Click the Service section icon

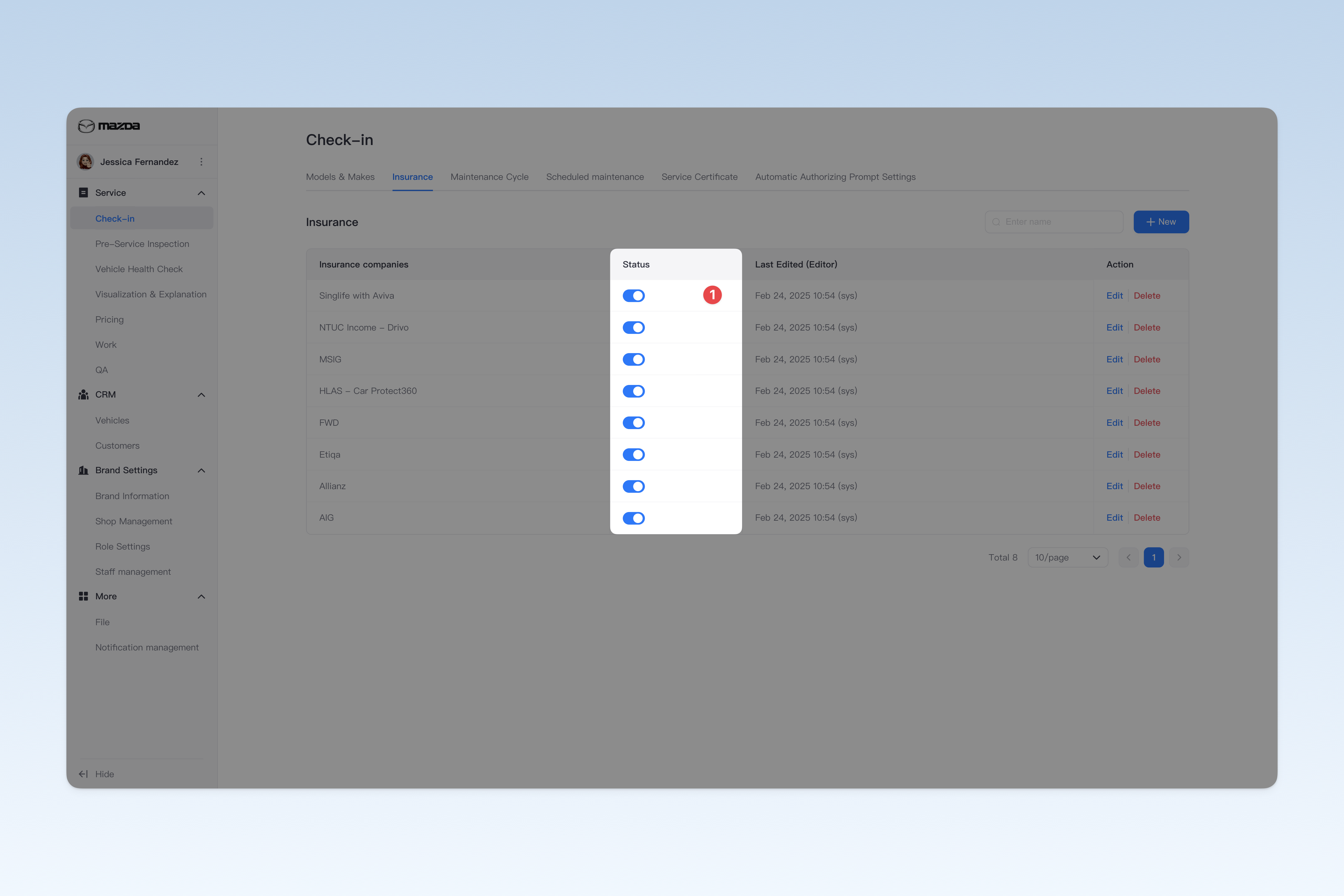point(83,192)
